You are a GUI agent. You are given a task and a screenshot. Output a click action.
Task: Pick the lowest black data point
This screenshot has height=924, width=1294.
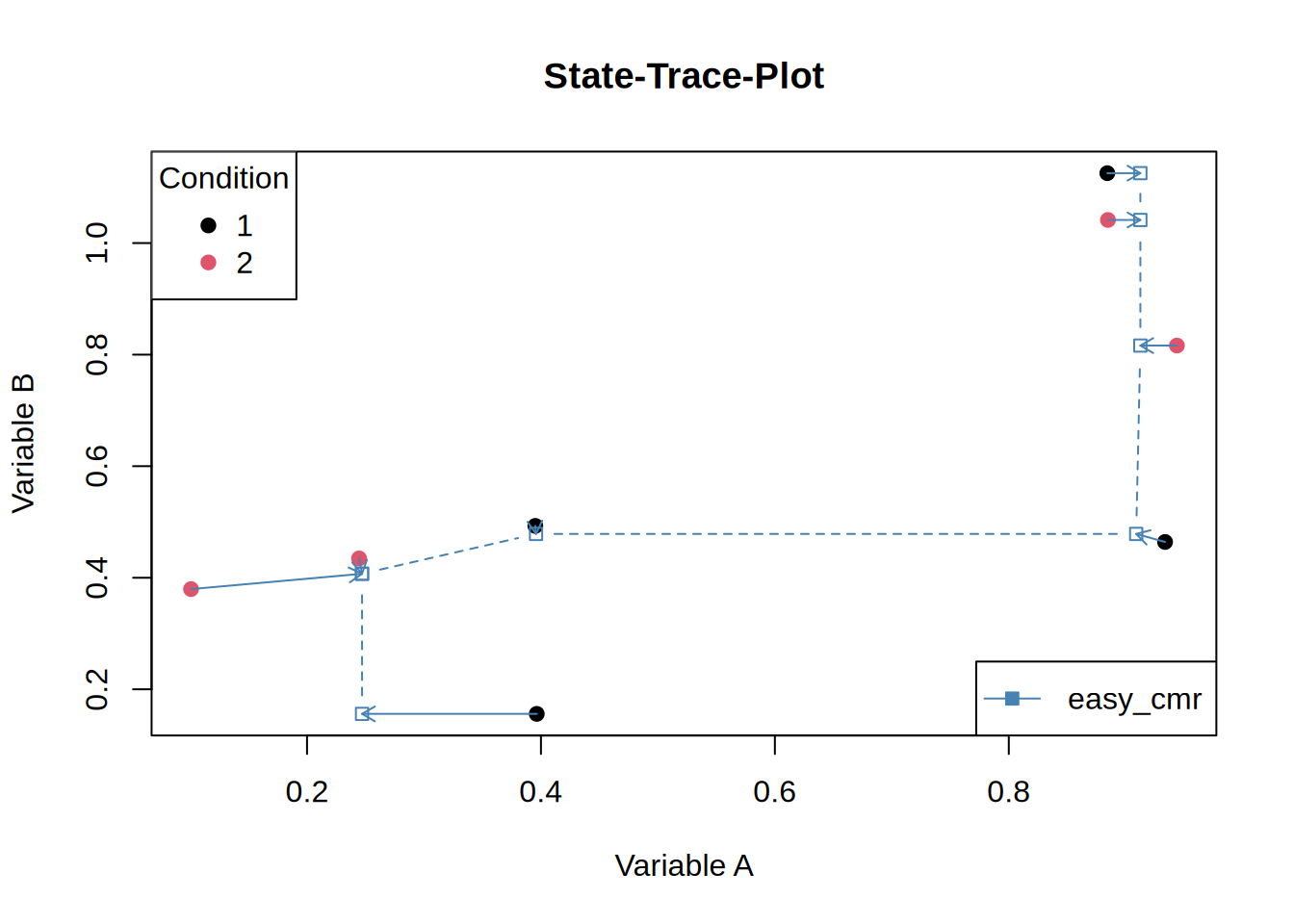tap(537, 714)
